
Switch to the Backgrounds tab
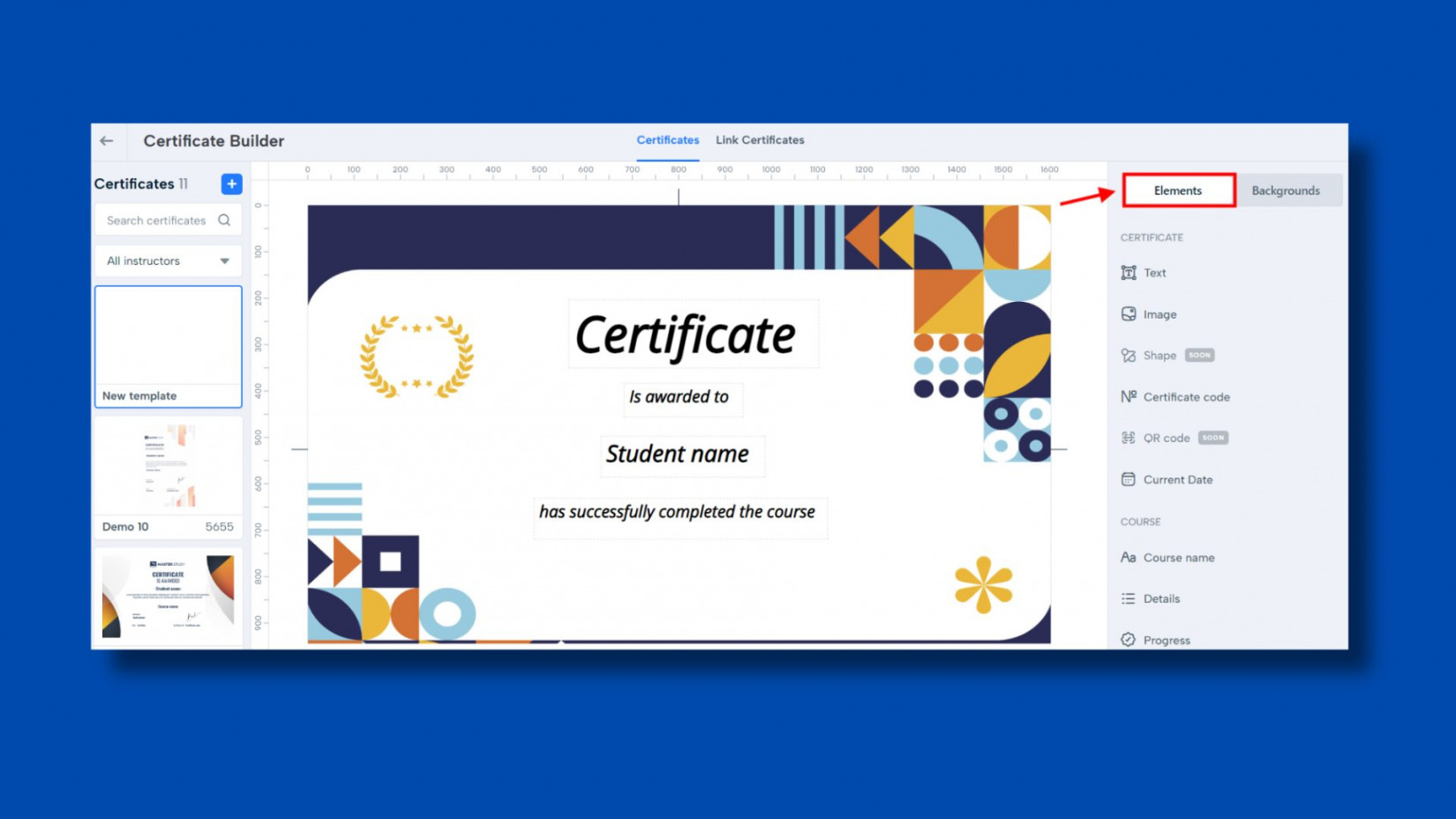point(1287,190)
